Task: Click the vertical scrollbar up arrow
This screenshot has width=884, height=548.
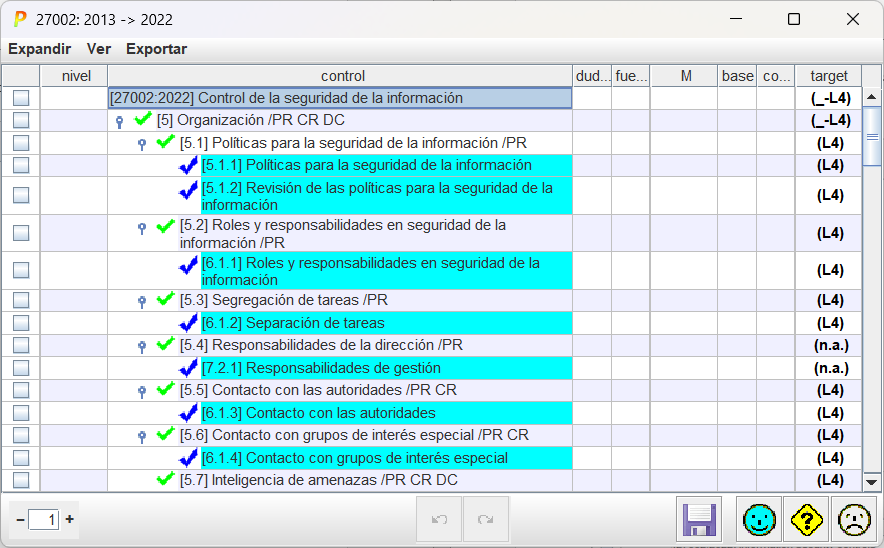Action: click(872, 97)
